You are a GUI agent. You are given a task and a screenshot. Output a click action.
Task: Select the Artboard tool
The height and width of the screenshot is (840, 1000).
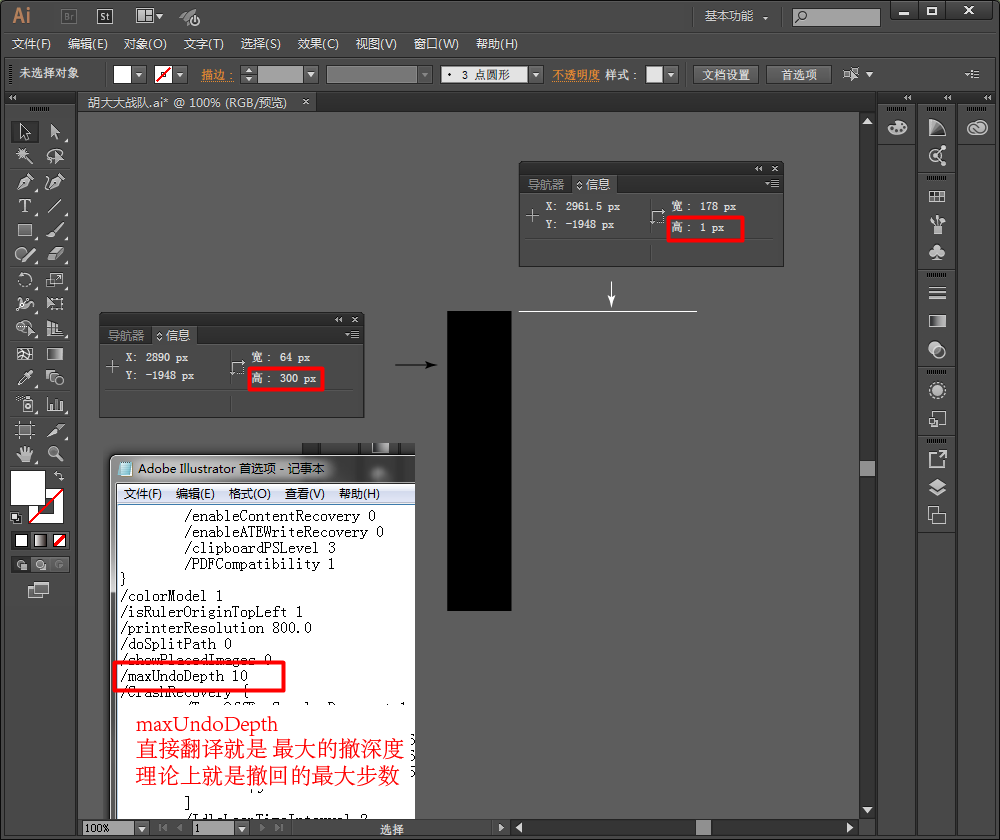tap(25, 430)
